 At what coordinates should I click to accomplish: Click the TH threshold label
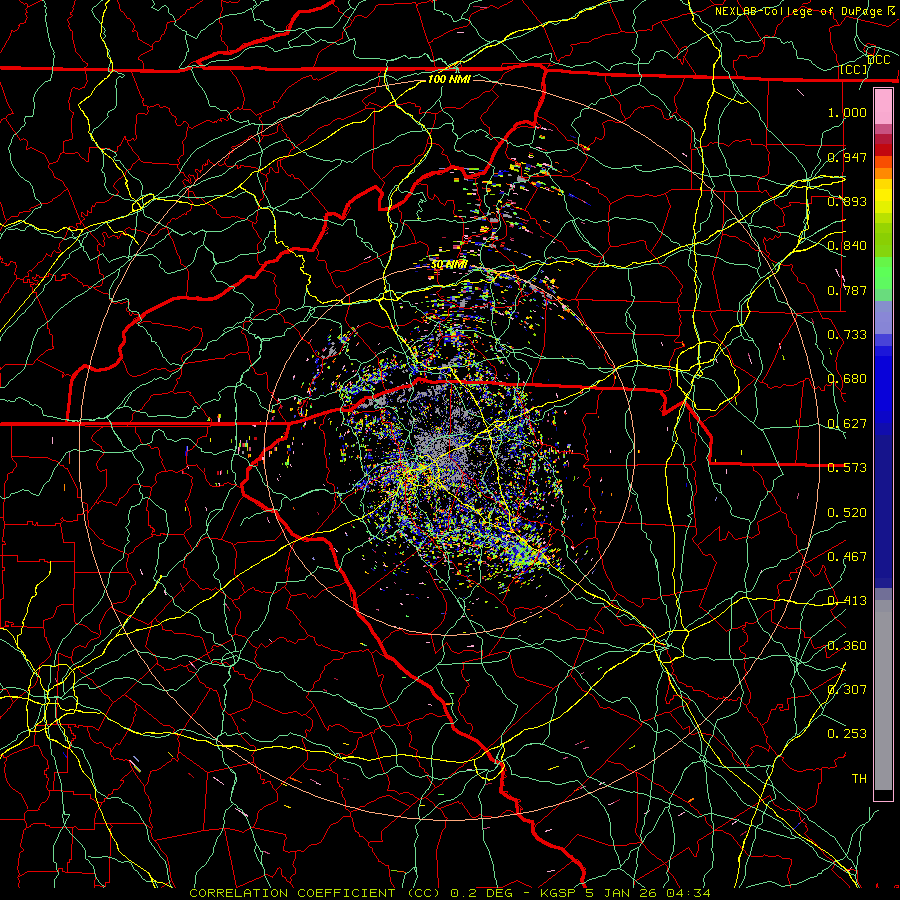tap(859, 779)
